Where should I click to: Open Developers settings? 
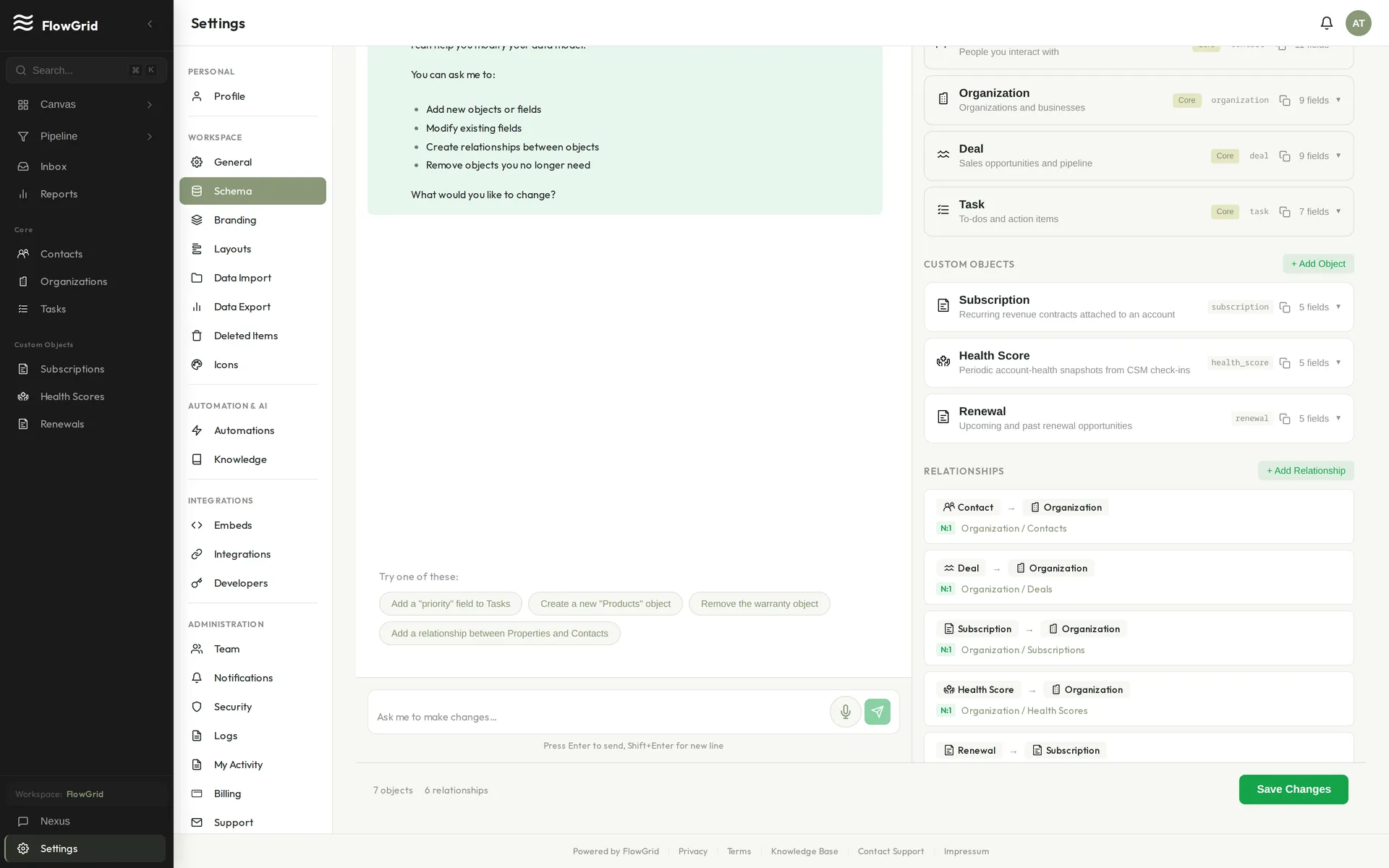[x=252, y=583]
